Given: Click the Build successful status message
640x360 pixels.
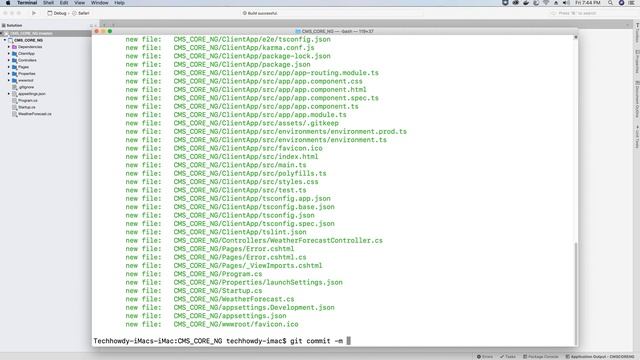Looking at the screenshot, I should click(x=260, y=13).
